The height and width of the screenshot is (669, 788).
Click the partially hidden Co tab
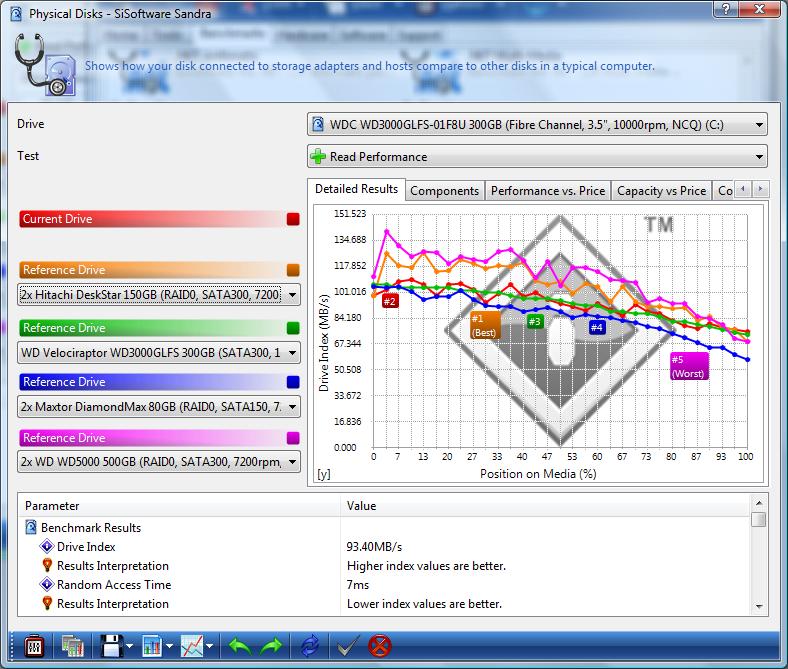725,191
